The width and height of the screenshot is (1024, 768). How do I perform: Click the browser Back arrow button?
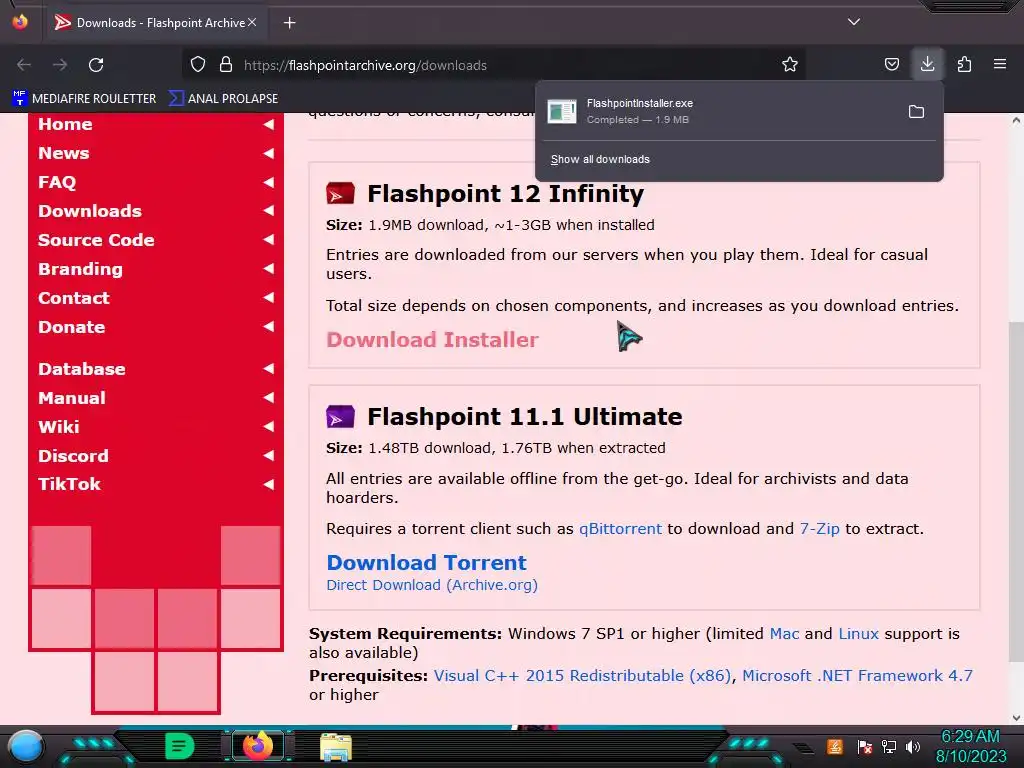click(x=24, y=65)
